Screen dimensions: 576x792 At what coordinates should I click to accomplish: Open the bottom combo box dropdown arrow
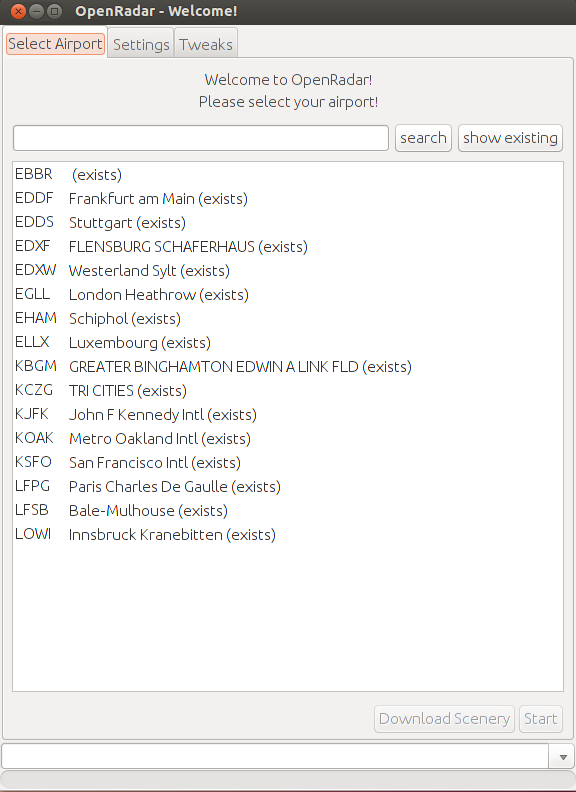coord(562,757)
